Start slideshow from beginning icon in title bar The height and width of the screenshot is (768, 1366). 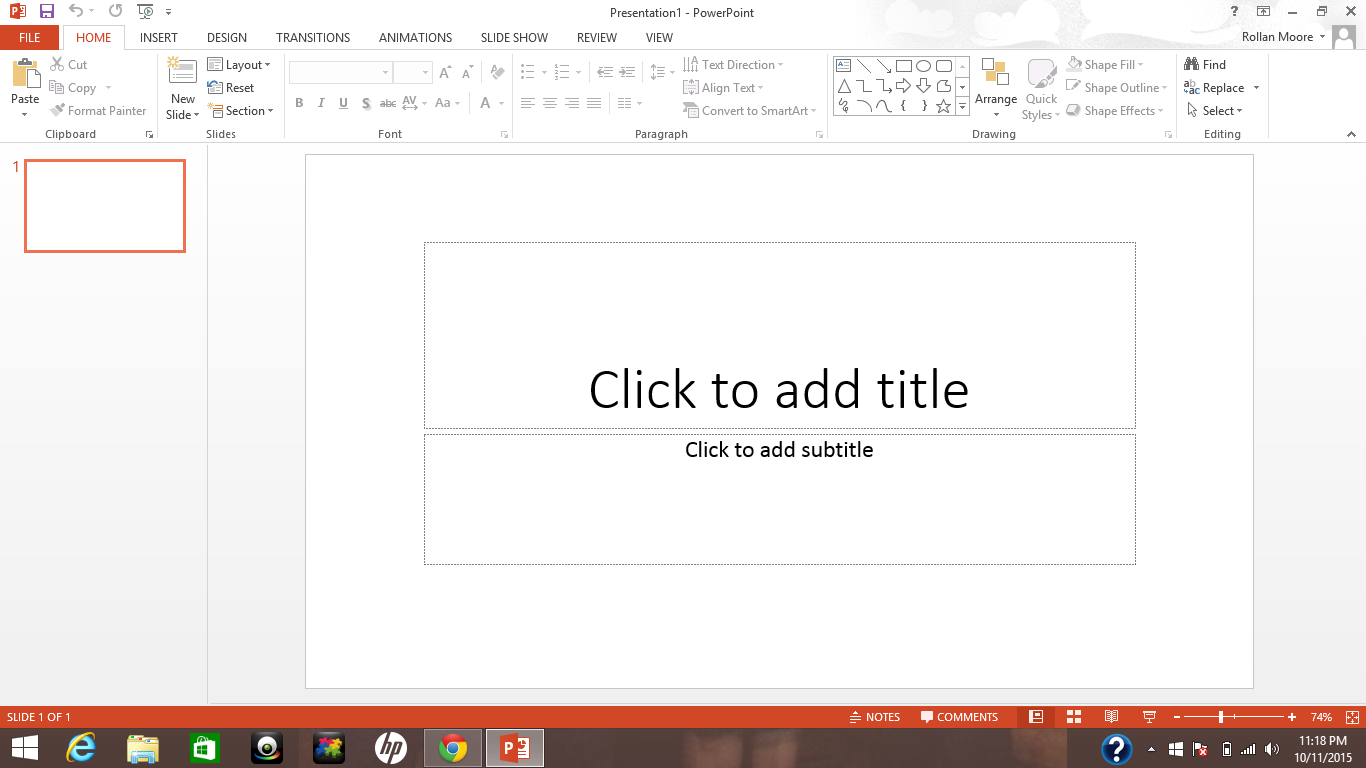point(146,11)
